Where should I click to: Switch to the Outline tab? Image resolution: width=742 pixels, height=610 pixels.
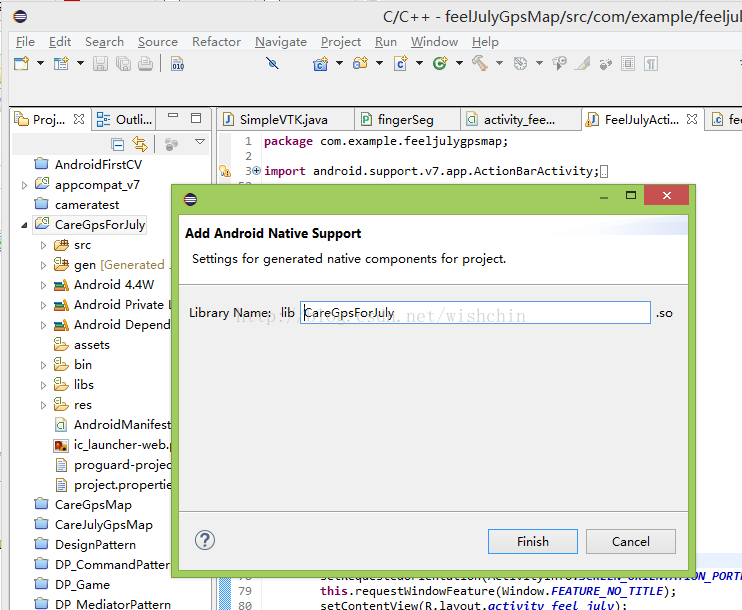pyautogui.click(x=124, y=120)
